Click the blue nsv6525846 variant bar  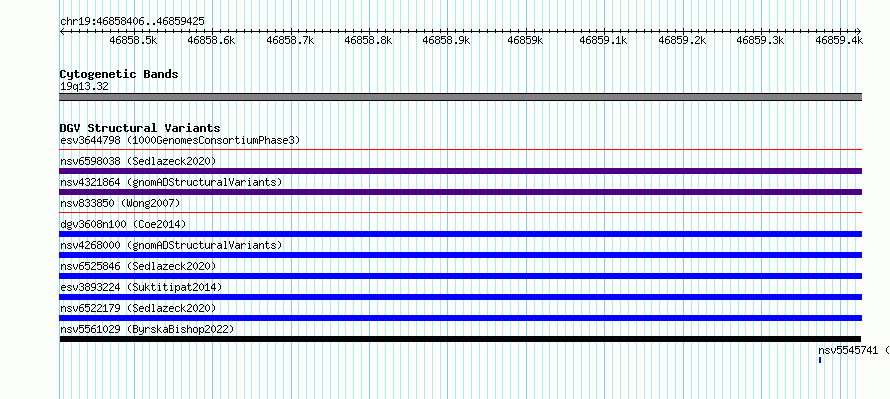461,276
